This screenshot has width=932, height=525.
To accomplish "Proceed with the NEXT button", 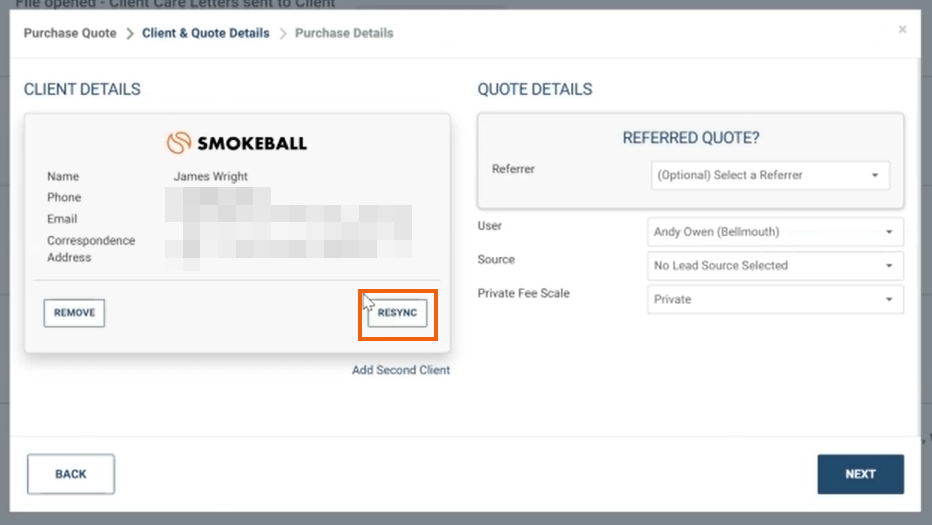I will pos(860,474).
